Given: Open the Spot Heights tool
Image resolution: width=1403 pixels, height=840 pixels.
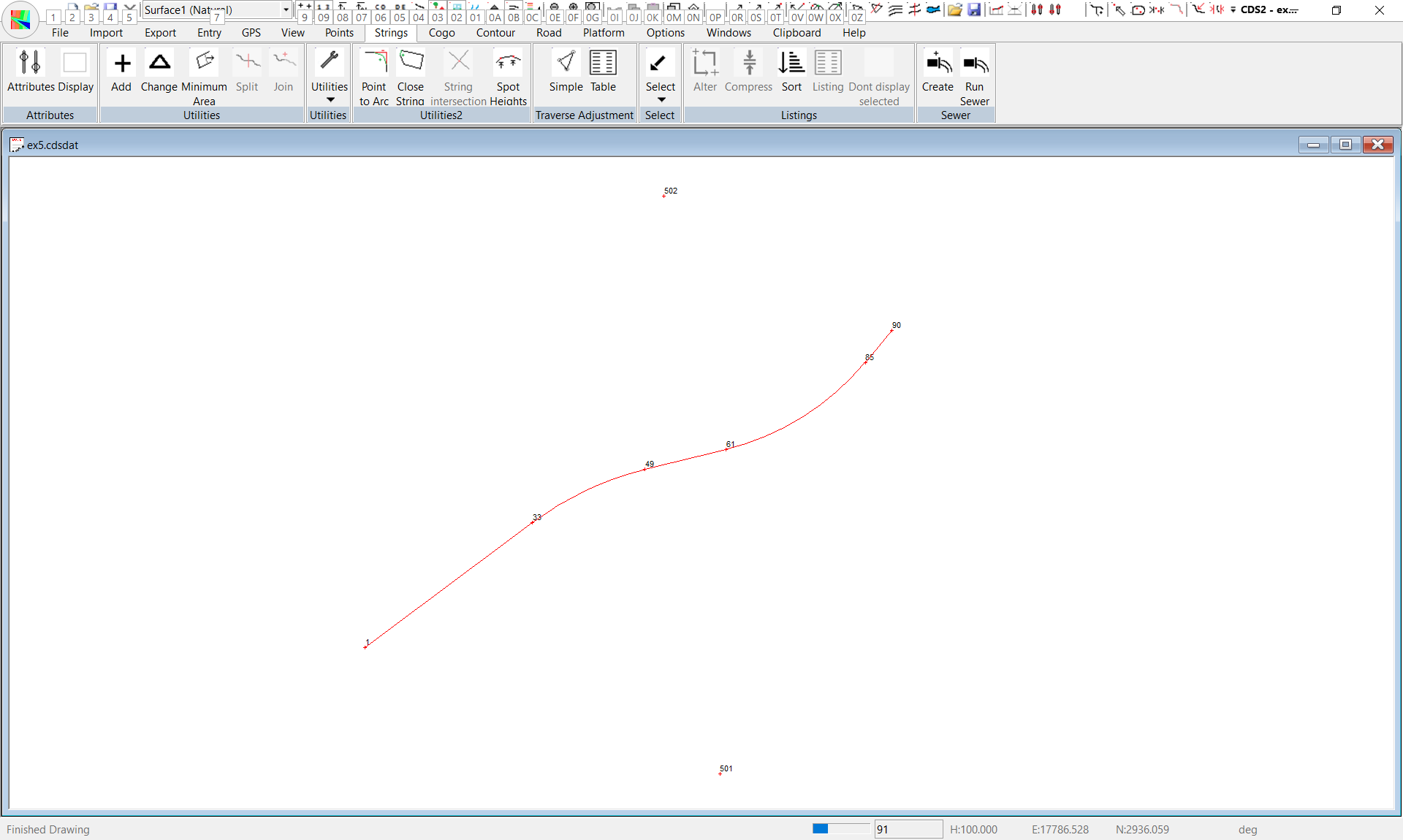Looking at the screenshot, I should (x=508, y=64).
